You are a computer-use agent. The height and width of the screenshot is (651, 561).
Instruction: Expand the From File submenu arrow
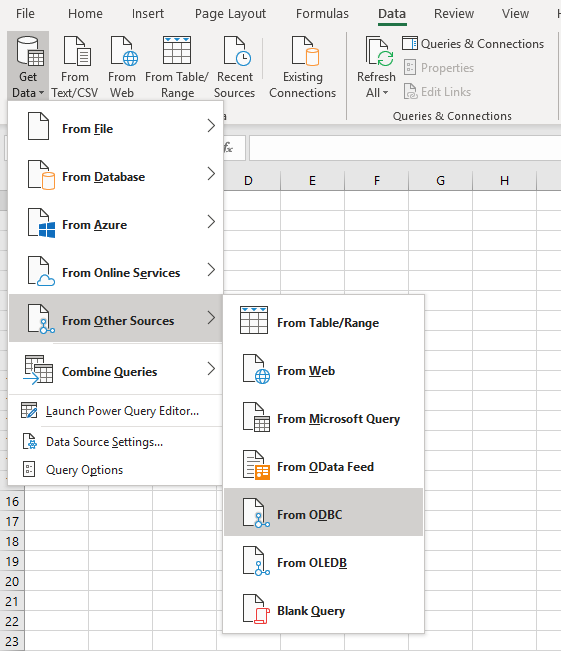211,126
